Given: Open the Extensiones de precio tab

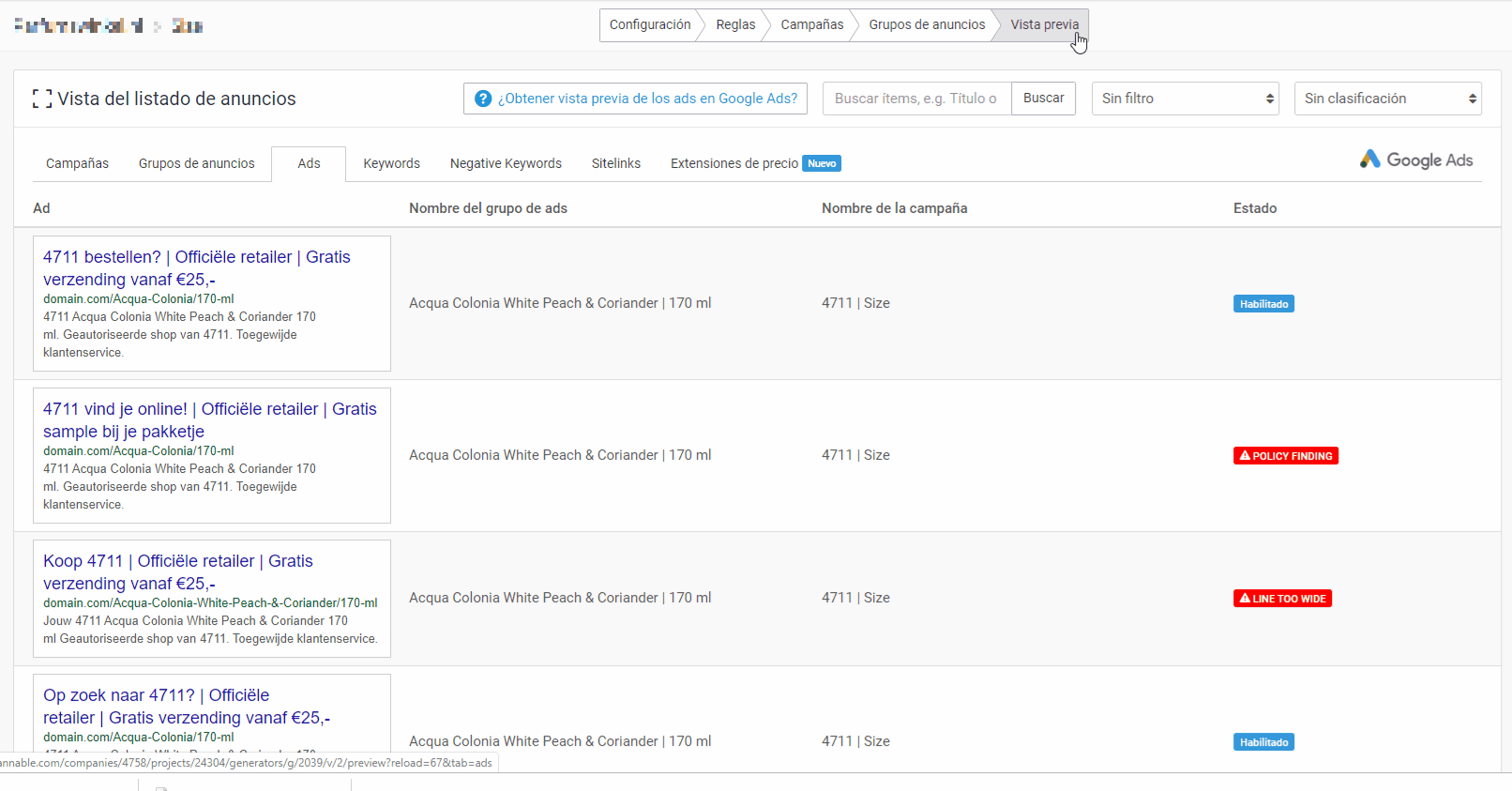Looking at the screenshot, I should click(x=734, y=163).
